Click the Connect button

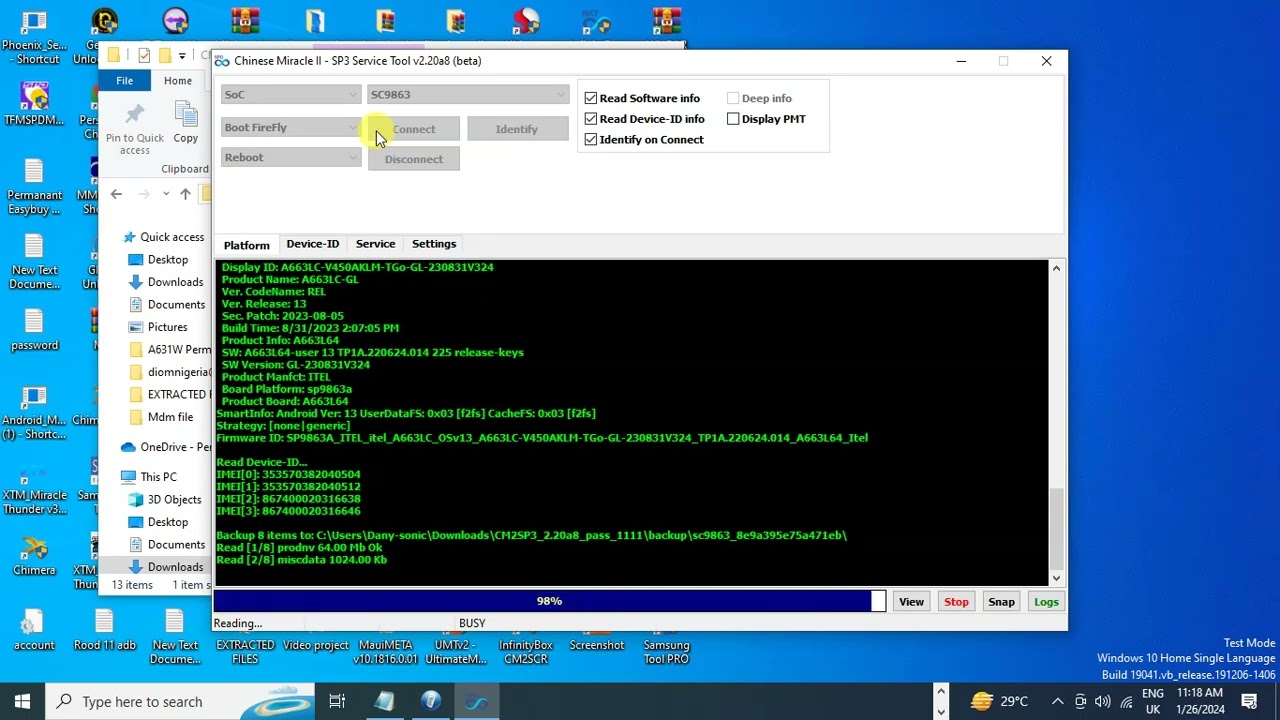click(414, 129)
